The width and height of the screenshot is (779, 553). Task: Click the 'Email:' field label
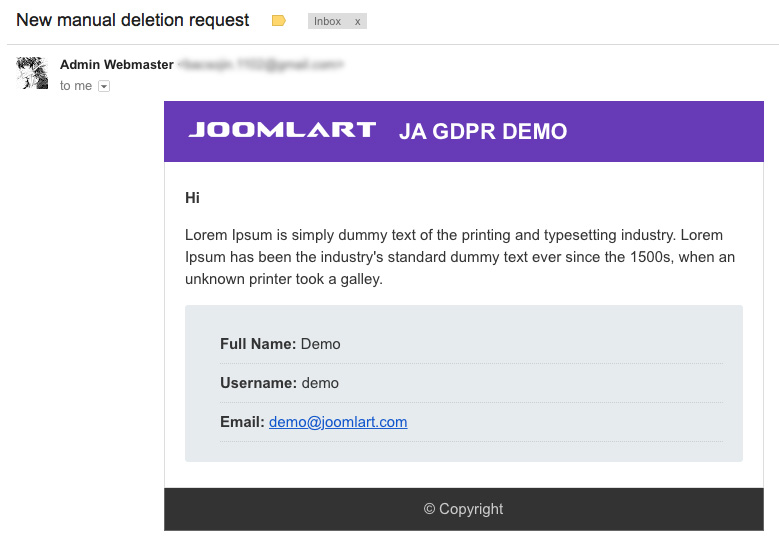pyautogui.click(x=242, y=422)
